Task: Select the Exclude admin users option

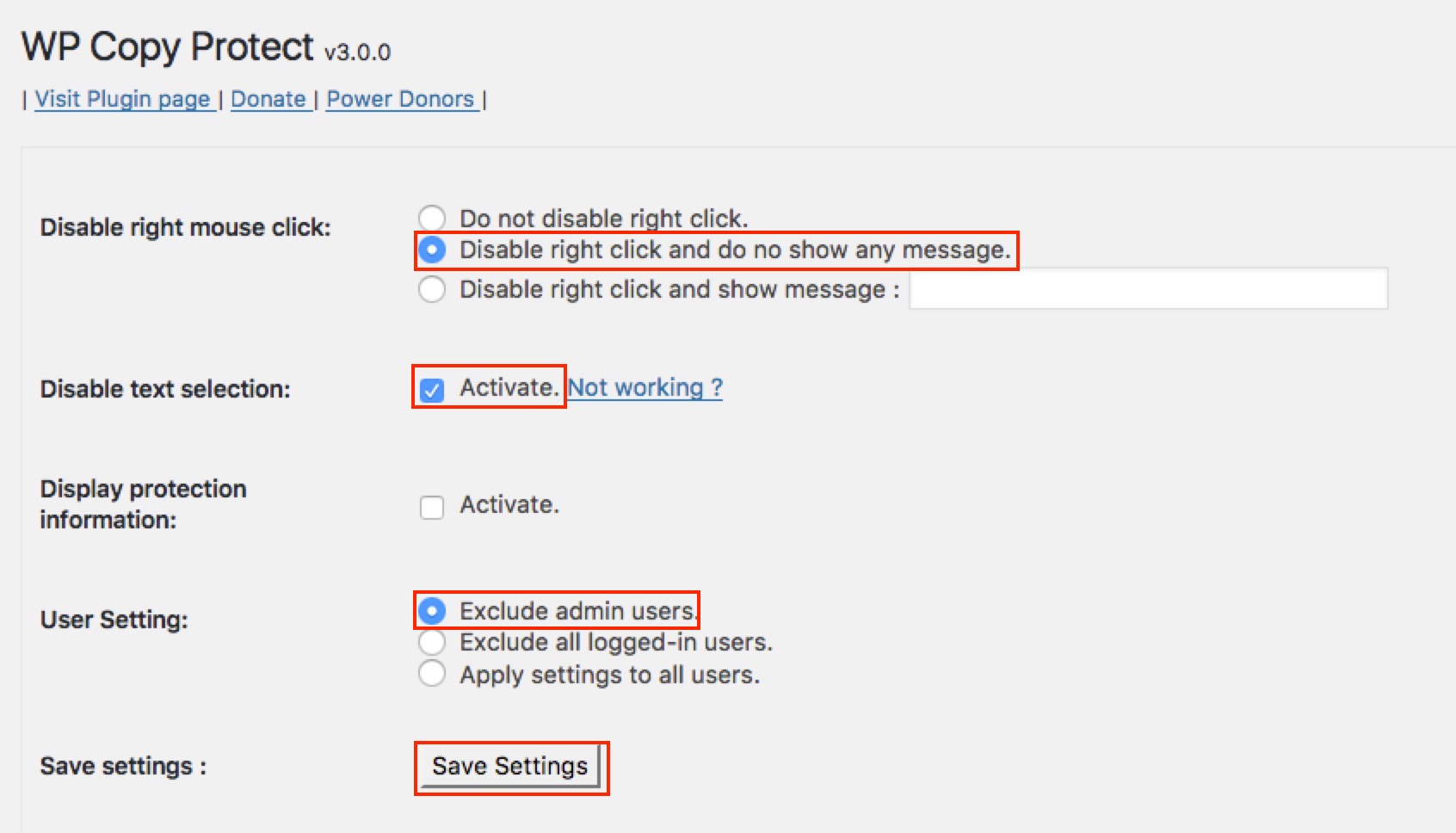Action: pos(432,611)
